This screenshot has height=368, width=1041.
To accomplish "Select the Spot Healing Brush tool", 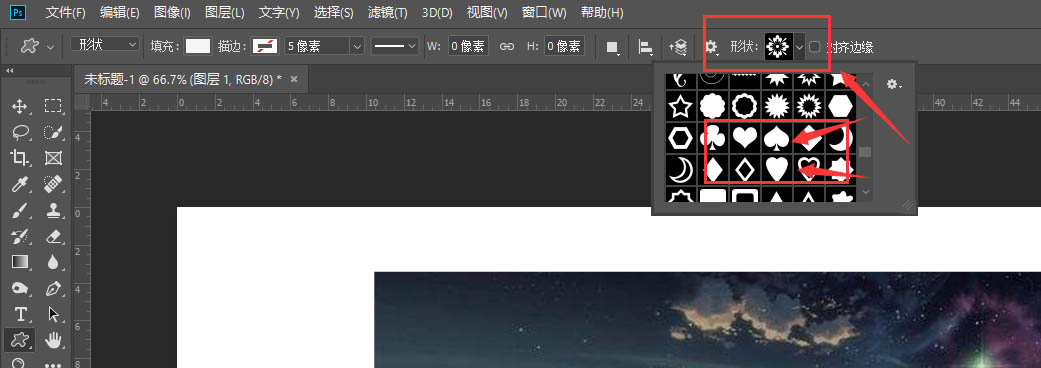I will (53, 183).
